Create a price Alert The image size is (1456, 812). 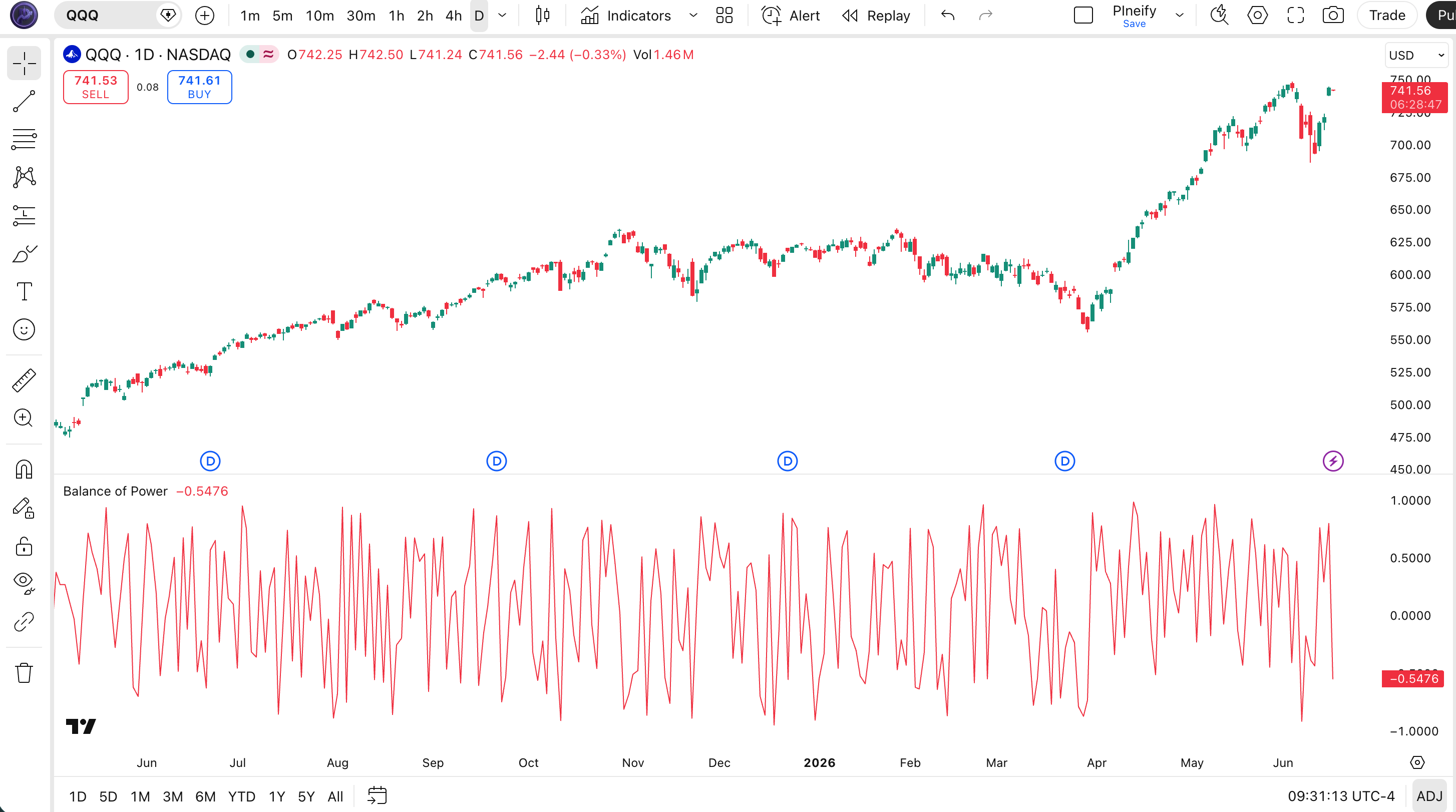pos(790,15)
